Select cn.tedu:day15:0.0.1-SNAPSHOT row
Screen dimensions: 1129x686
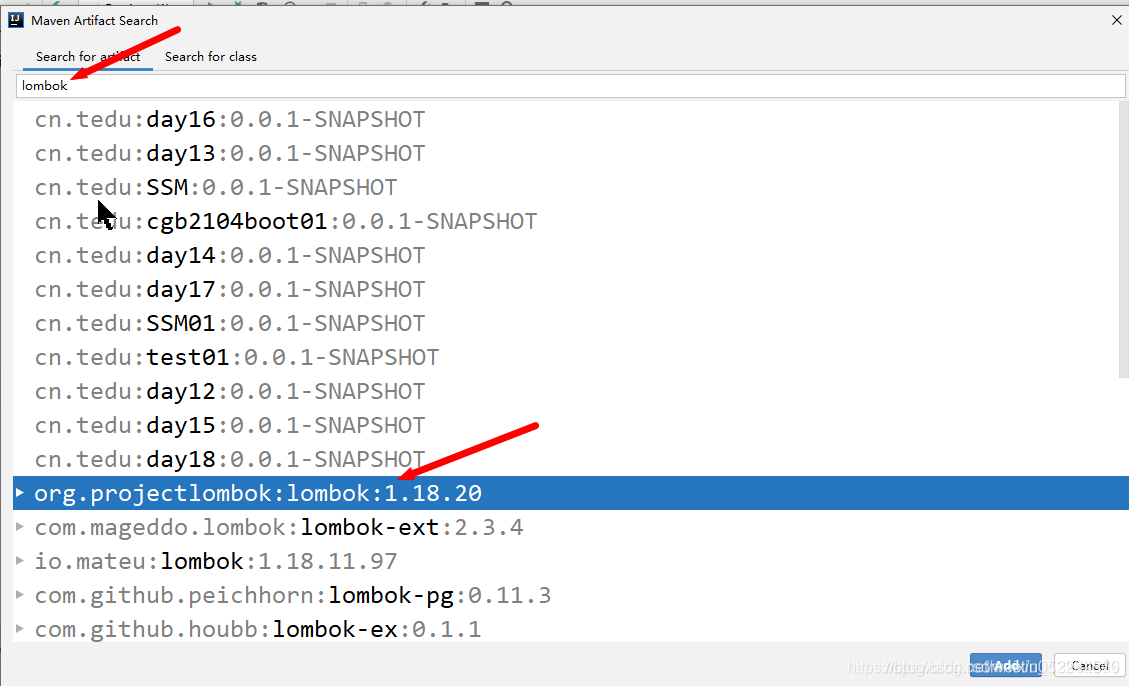coord(565,425)
